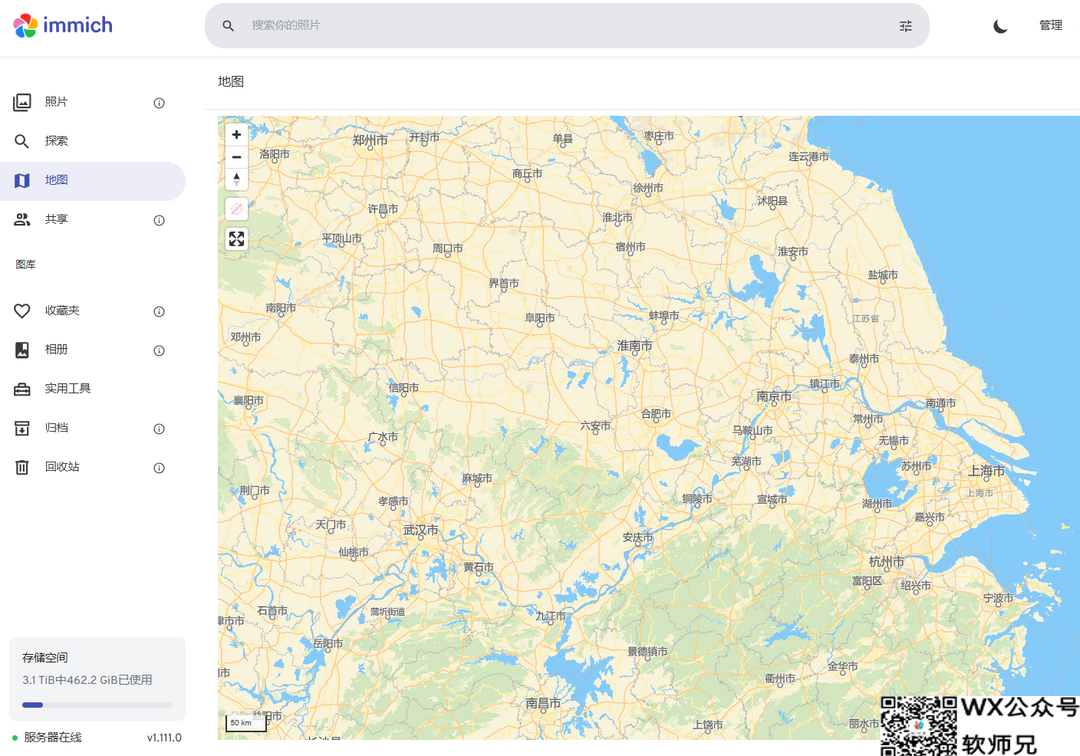This screenshot has height=756, width=1080.
Task: Click info icon beside 回收站
Action: [159, 468]
